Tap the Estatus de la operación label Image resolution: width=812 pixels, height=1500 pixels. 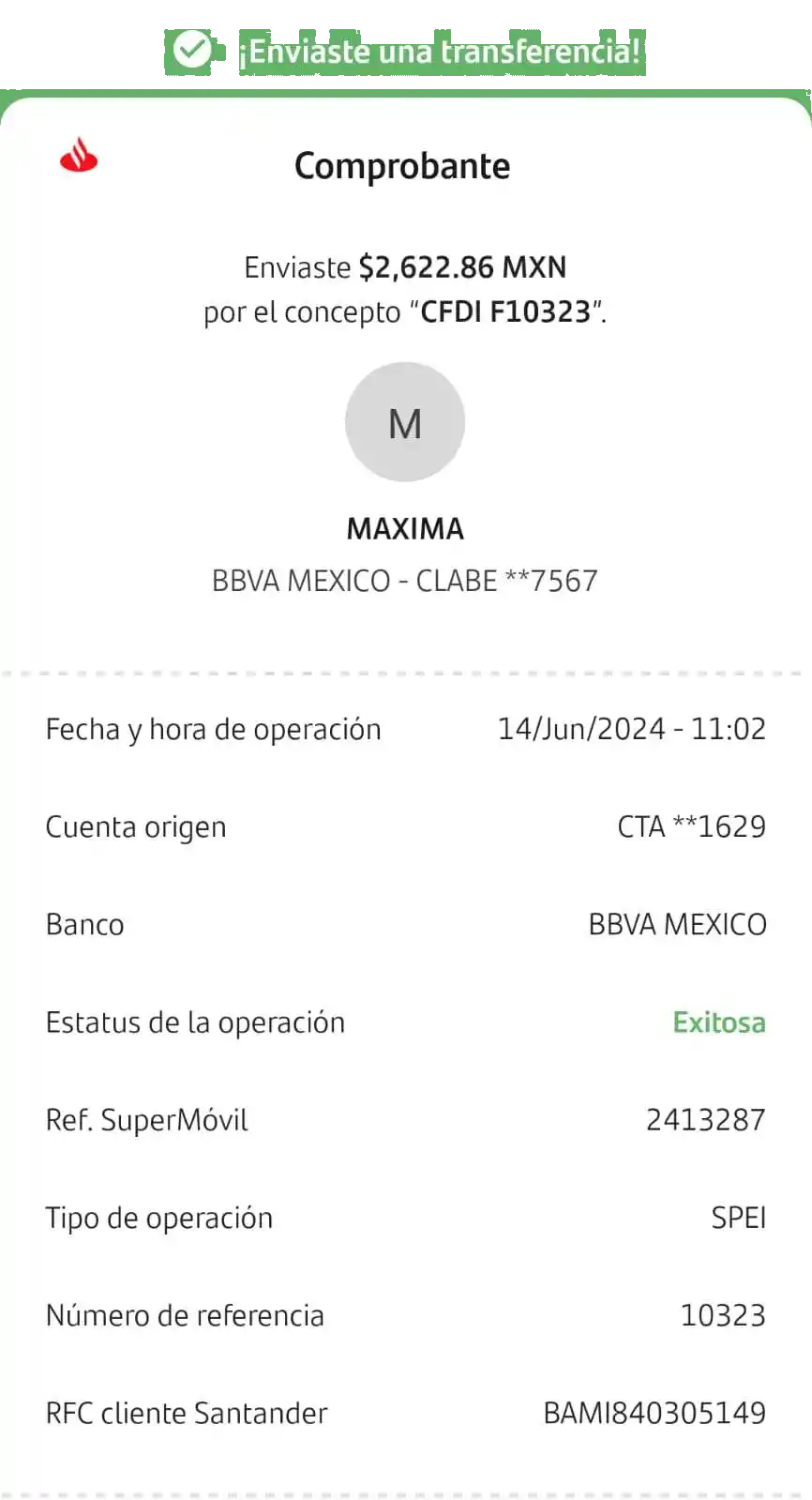tap(195, 1023)
